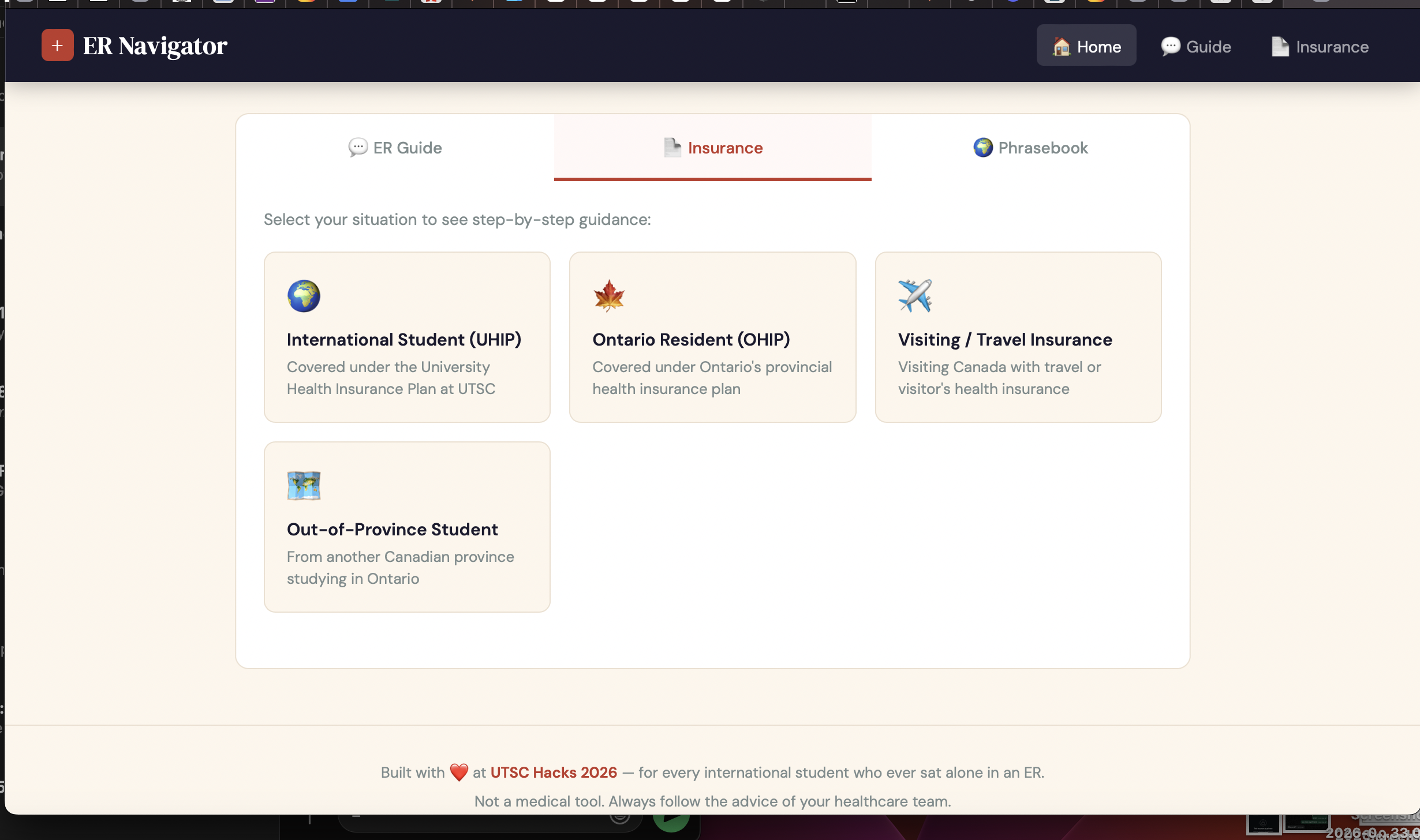The height and width of the screenshot is (840, 1420).
Task: Click the house icon in Home nav
Action: click(1061, 46)
